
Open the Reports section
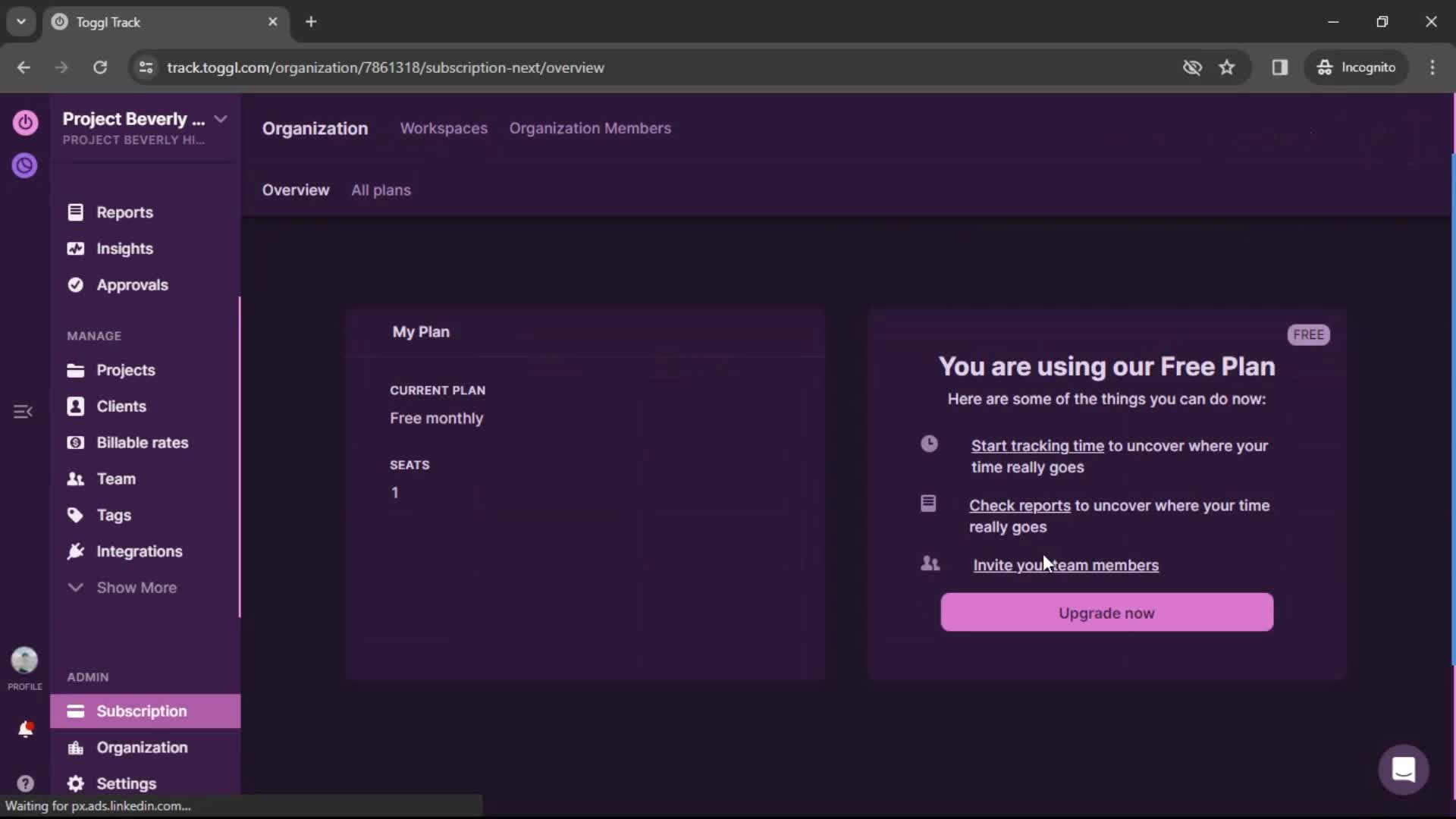tap(125, 212)
